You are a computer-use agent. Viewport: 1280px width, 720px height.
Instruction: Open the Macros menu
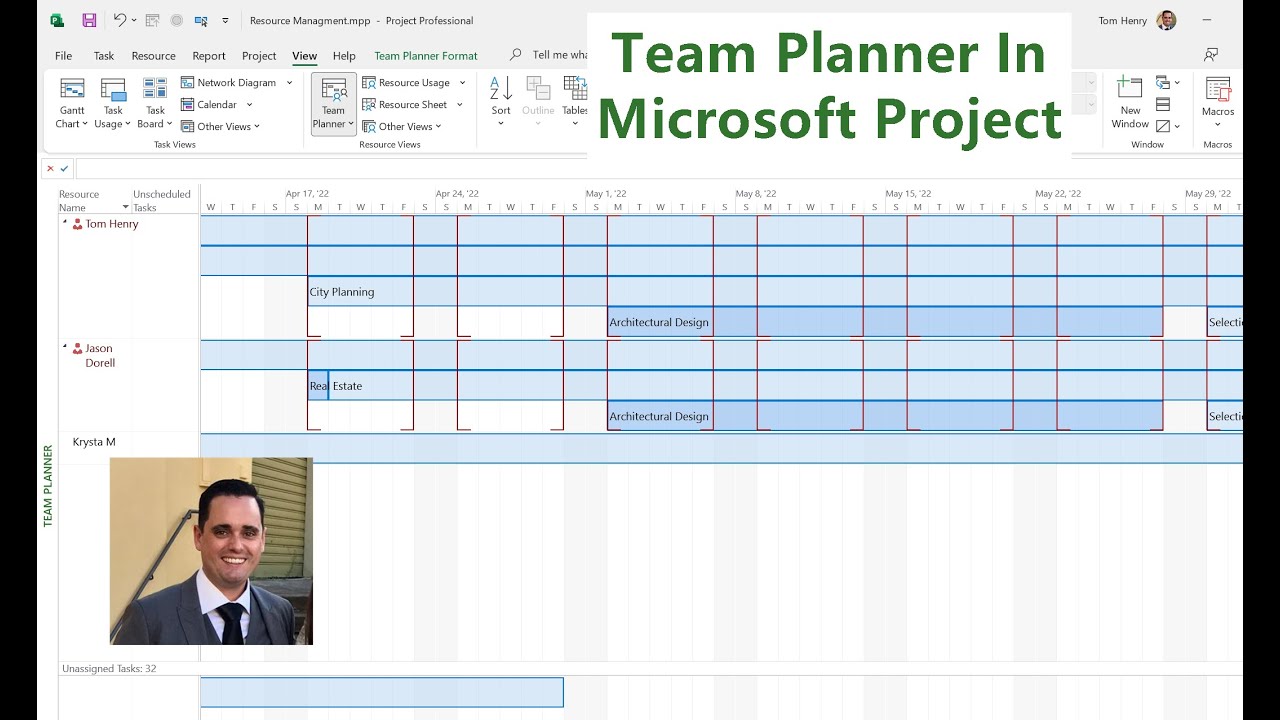click(x=1218, y=102)
